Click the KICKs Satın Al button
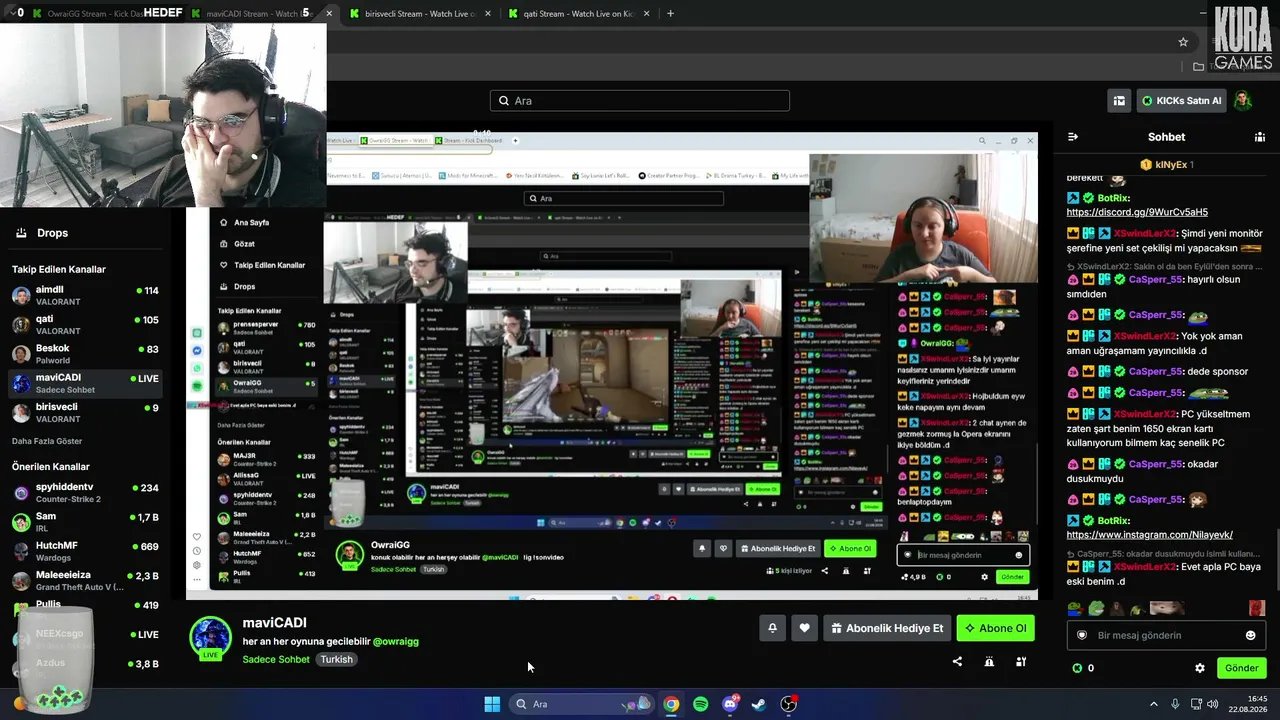This screenshot has width=1280, height=720. pyautogui.click(x=1181, y=101)
